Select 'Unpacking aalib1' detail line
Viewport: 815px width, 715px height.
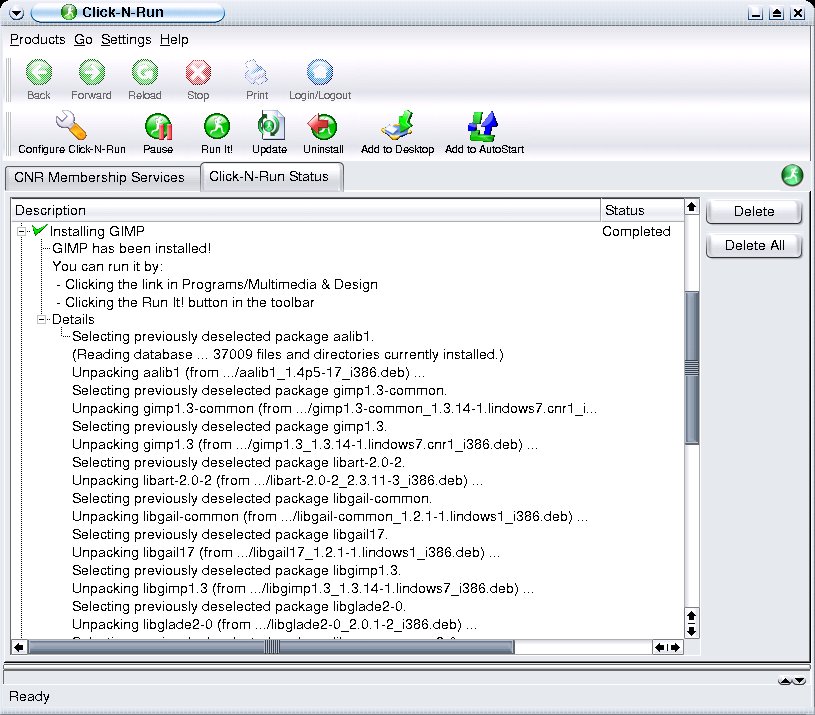click(x=248, y=373)
